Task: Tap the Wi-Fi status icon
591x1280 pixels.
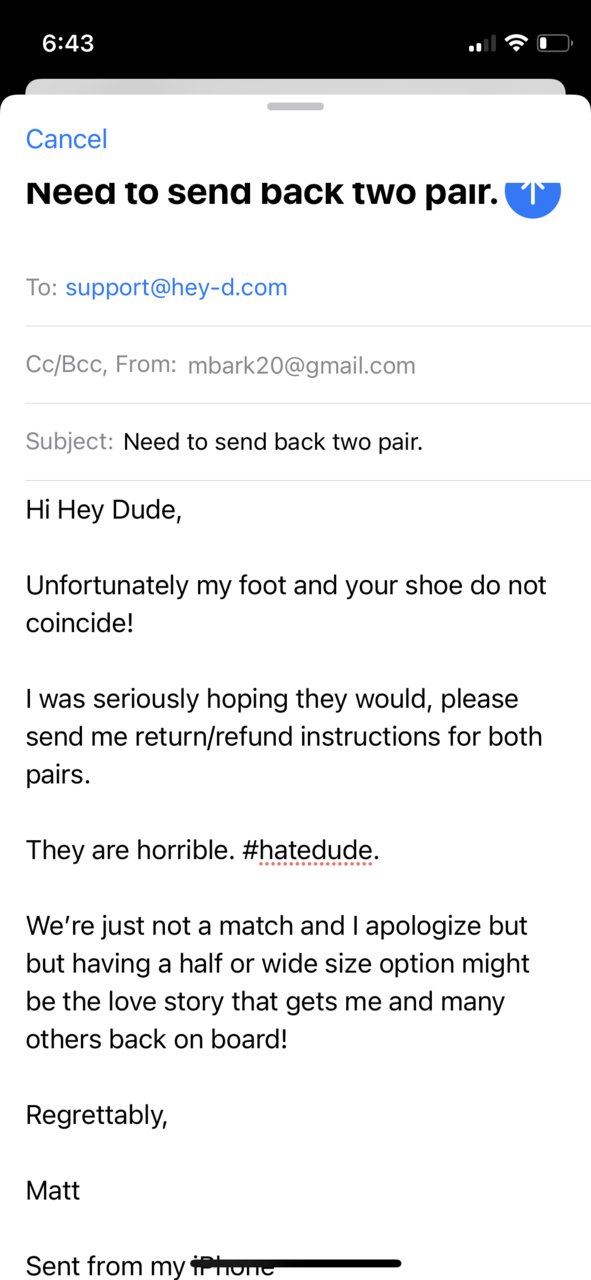Action: click(x=516, y=43)
